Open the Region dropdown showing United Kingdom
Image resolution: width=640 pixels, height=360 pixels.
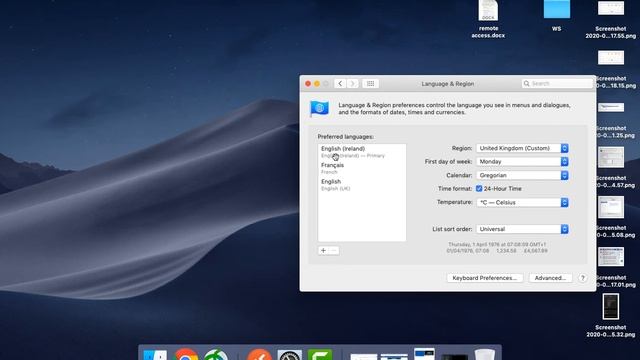[522, 148]
